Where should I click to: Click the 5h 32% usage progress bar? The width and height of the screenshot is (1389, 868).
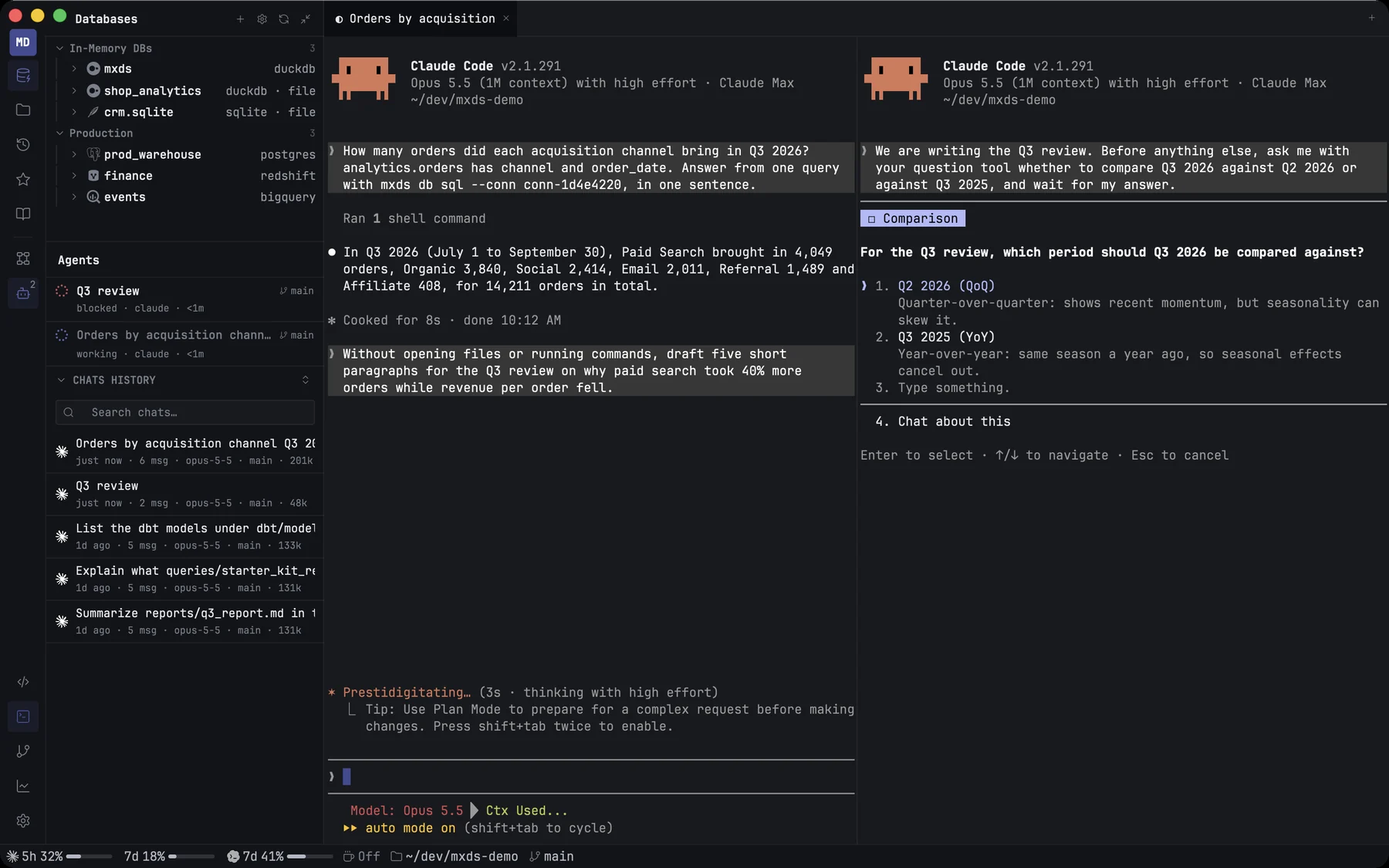[90, 856]
